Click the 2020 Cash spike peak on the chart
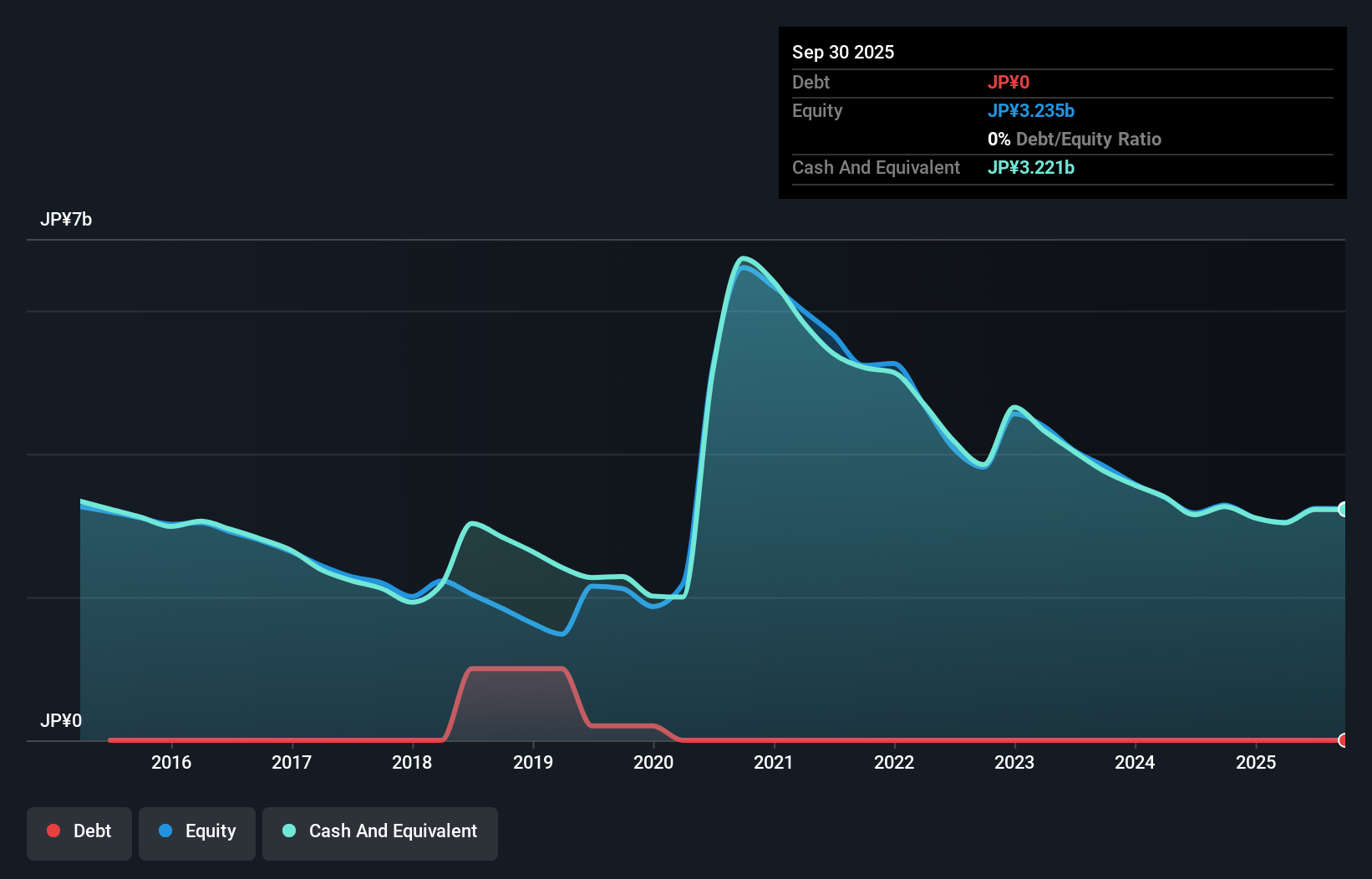 (744, 257)
